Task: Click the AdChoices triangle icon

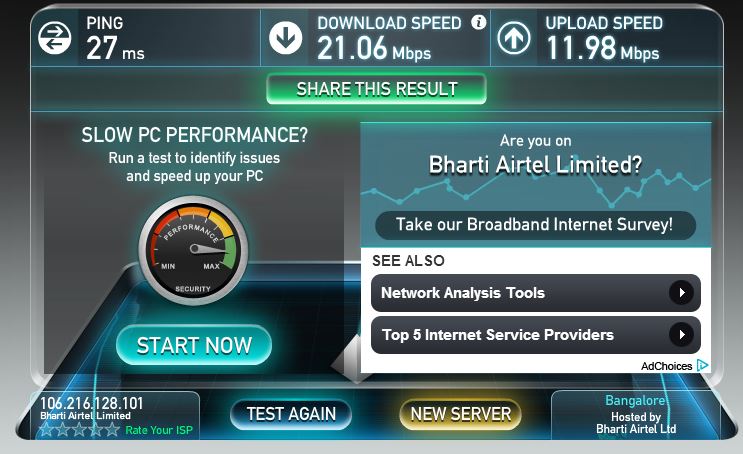Action: click(x=702, y=365)
